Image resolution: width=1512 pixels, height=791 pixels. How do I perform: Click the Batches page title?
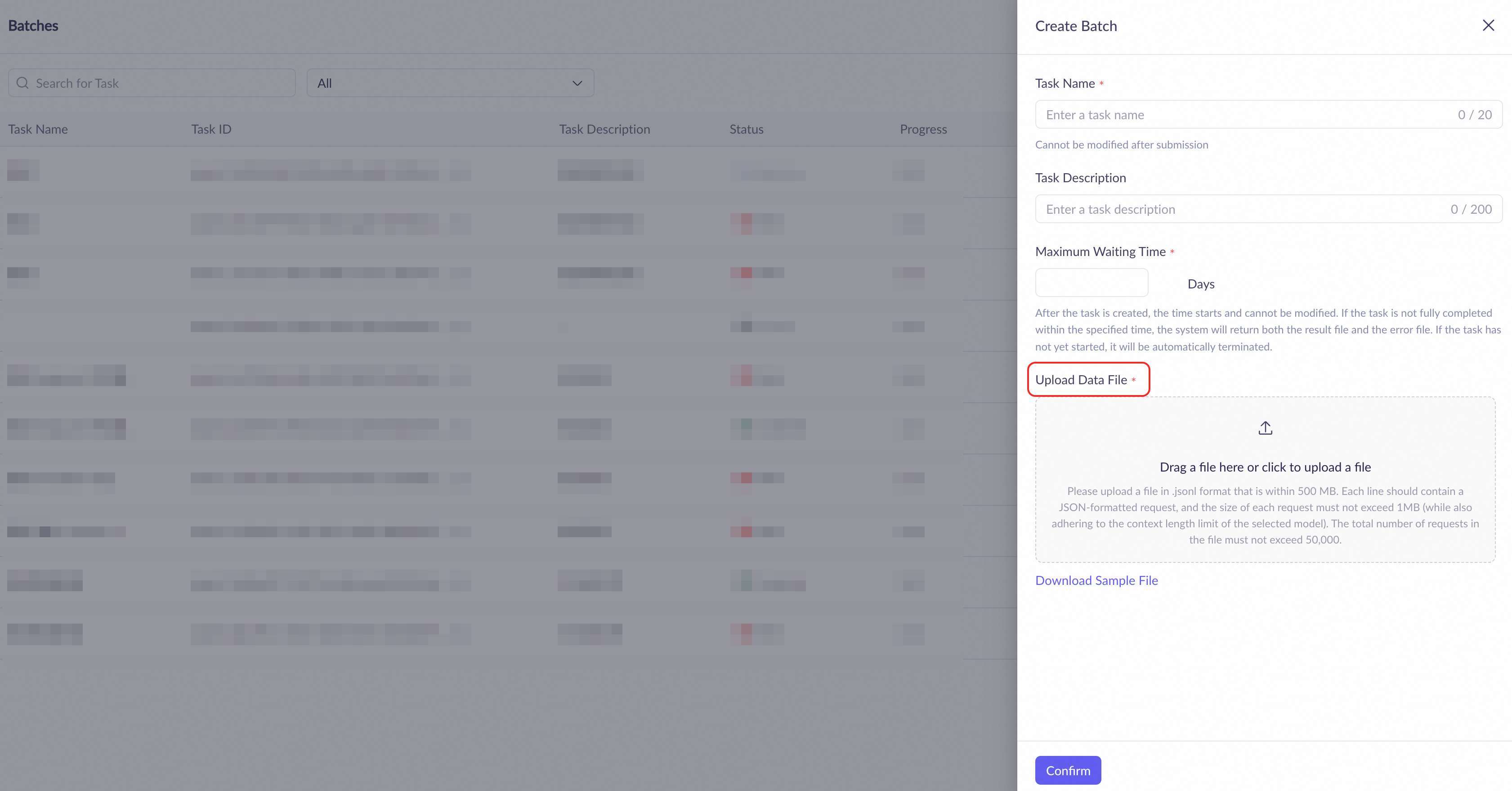point(33,26)
